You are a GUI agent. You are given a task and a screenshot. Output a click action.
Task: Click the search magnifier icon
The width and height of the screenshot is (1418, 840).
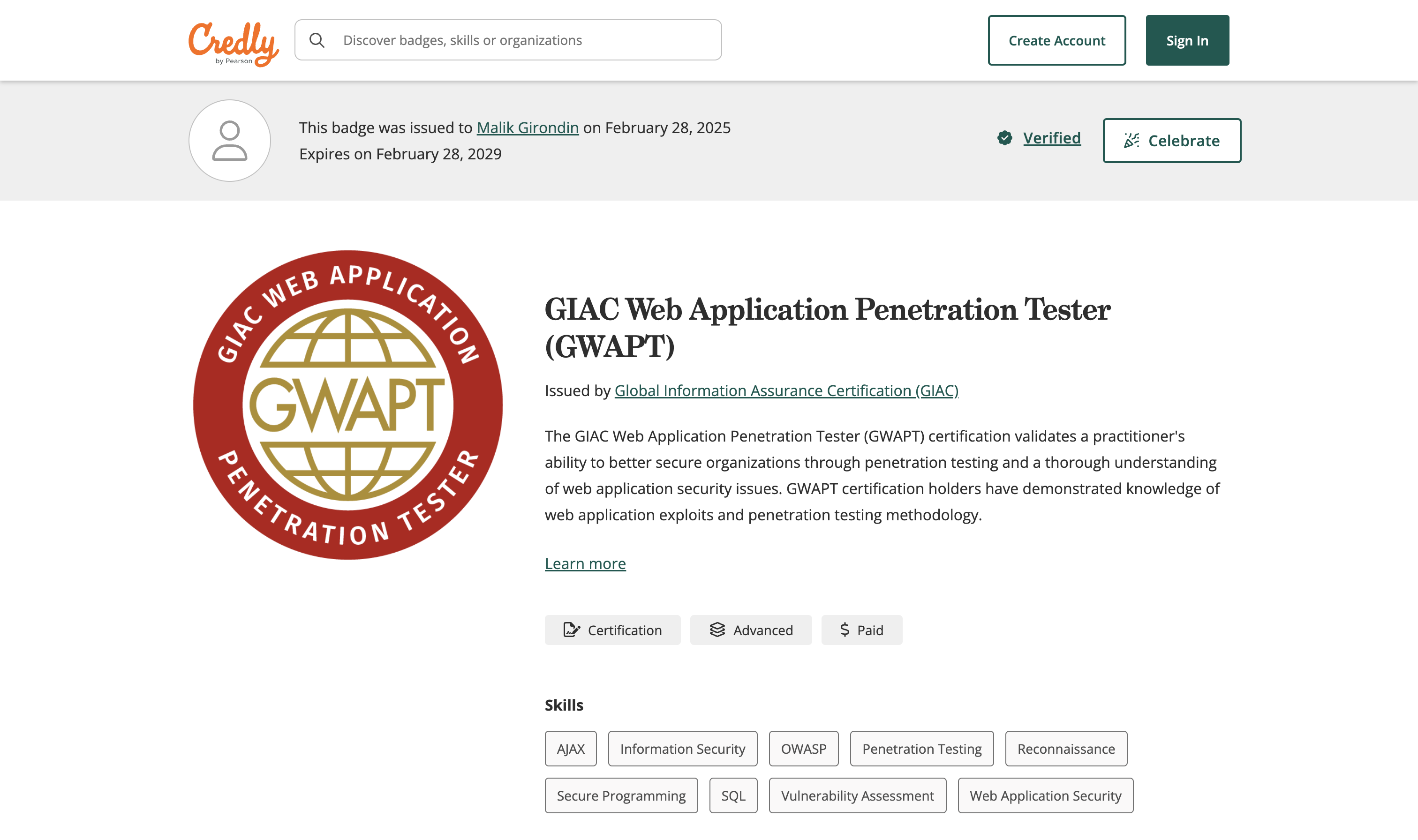317,40
